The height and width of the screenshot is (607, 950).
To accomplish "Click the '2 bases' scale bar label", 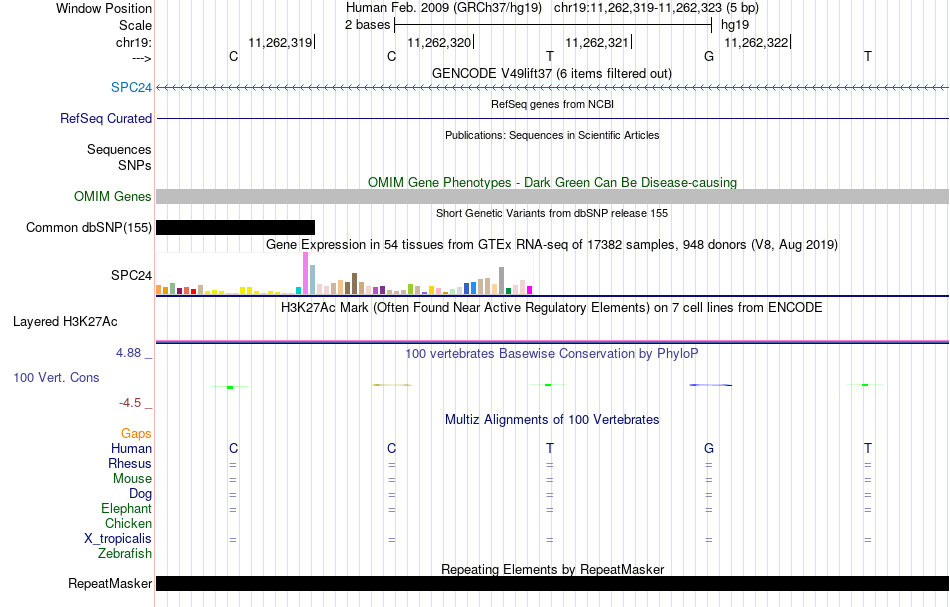I will (368, 25).
